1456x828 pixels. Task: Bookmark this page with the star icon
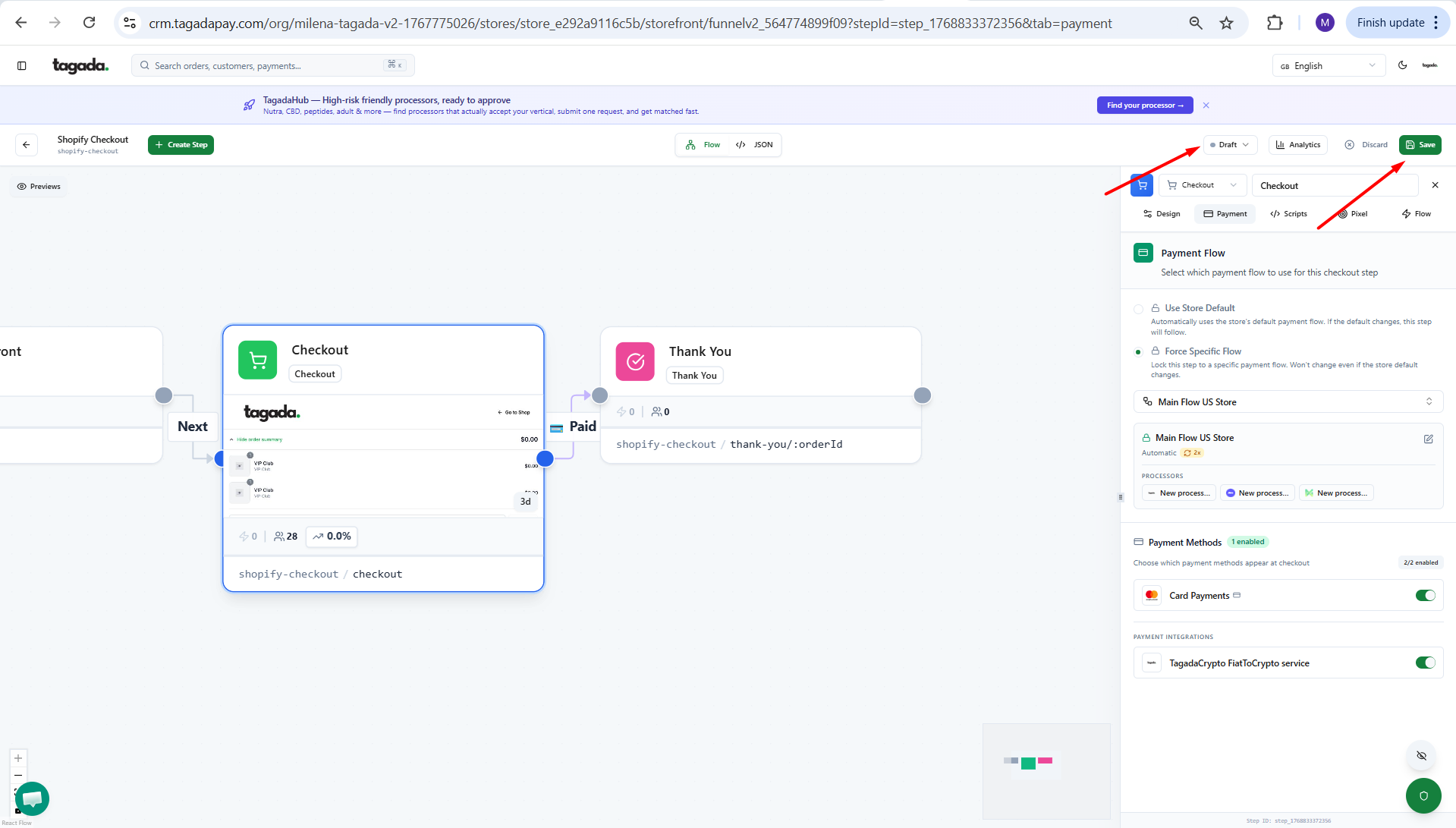[1226, 23]
